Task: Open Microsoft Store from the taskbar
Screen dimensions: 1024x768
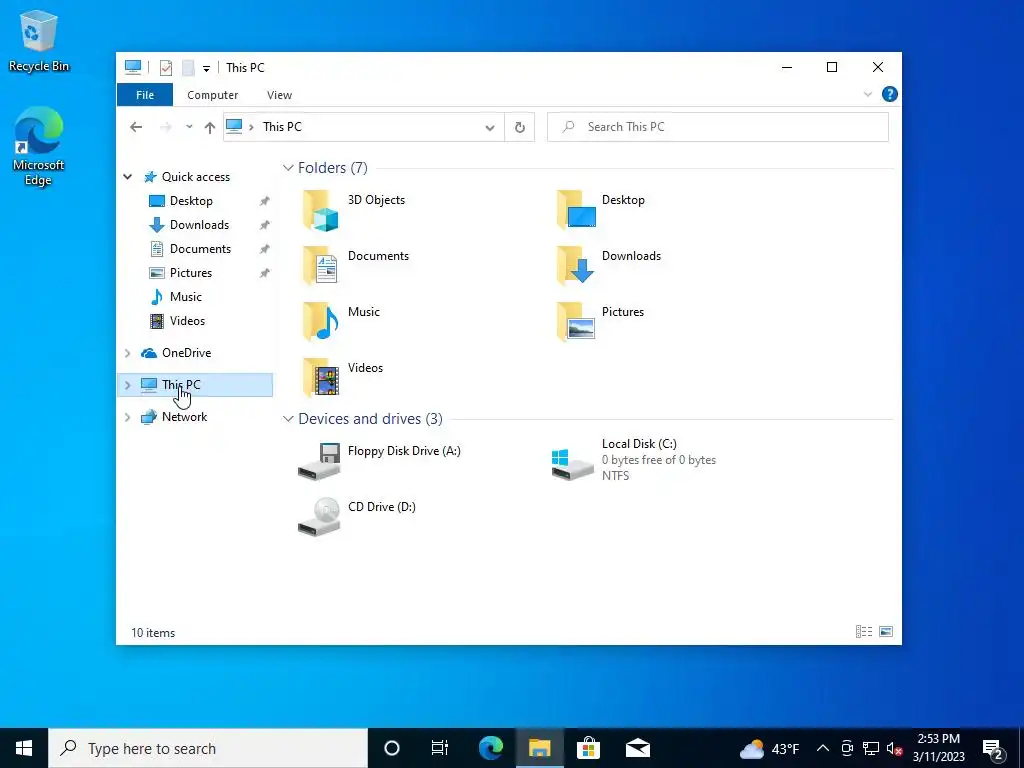Action: [588, 748]
